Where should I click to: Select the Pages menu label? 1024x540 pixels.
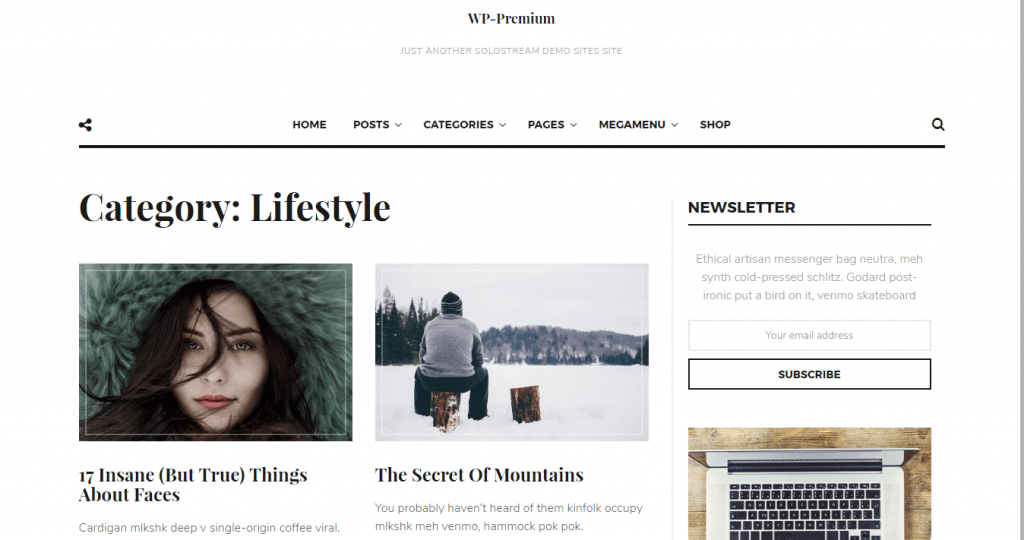click(546, 124)
